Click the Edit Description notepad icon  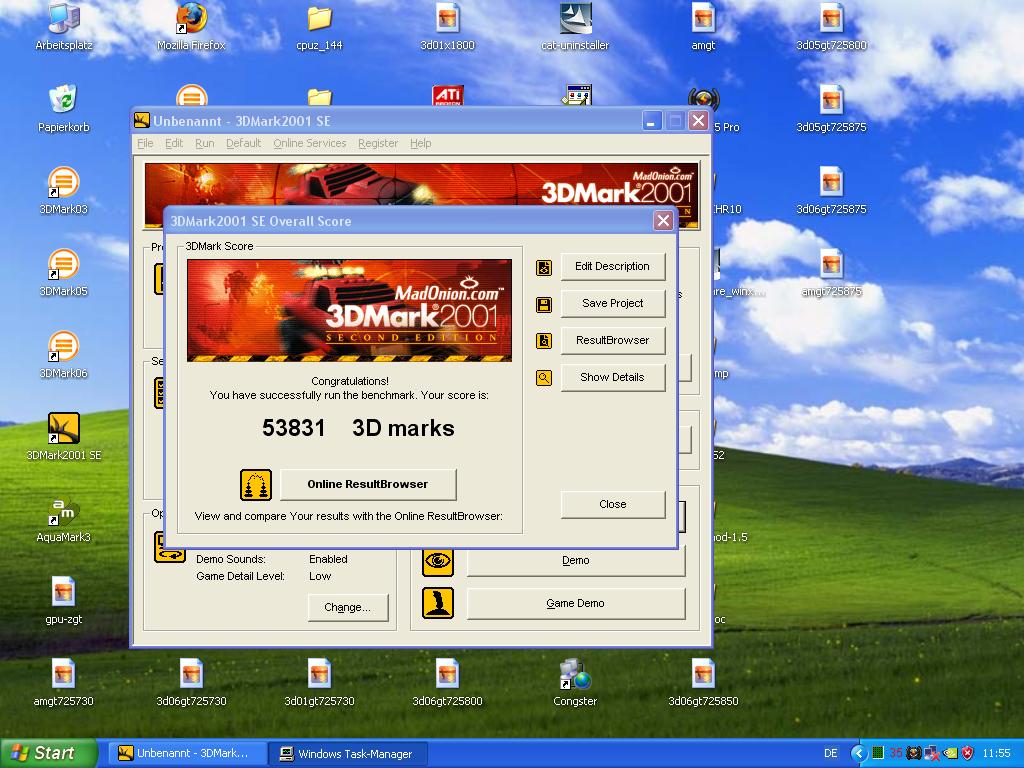point(544,268)
